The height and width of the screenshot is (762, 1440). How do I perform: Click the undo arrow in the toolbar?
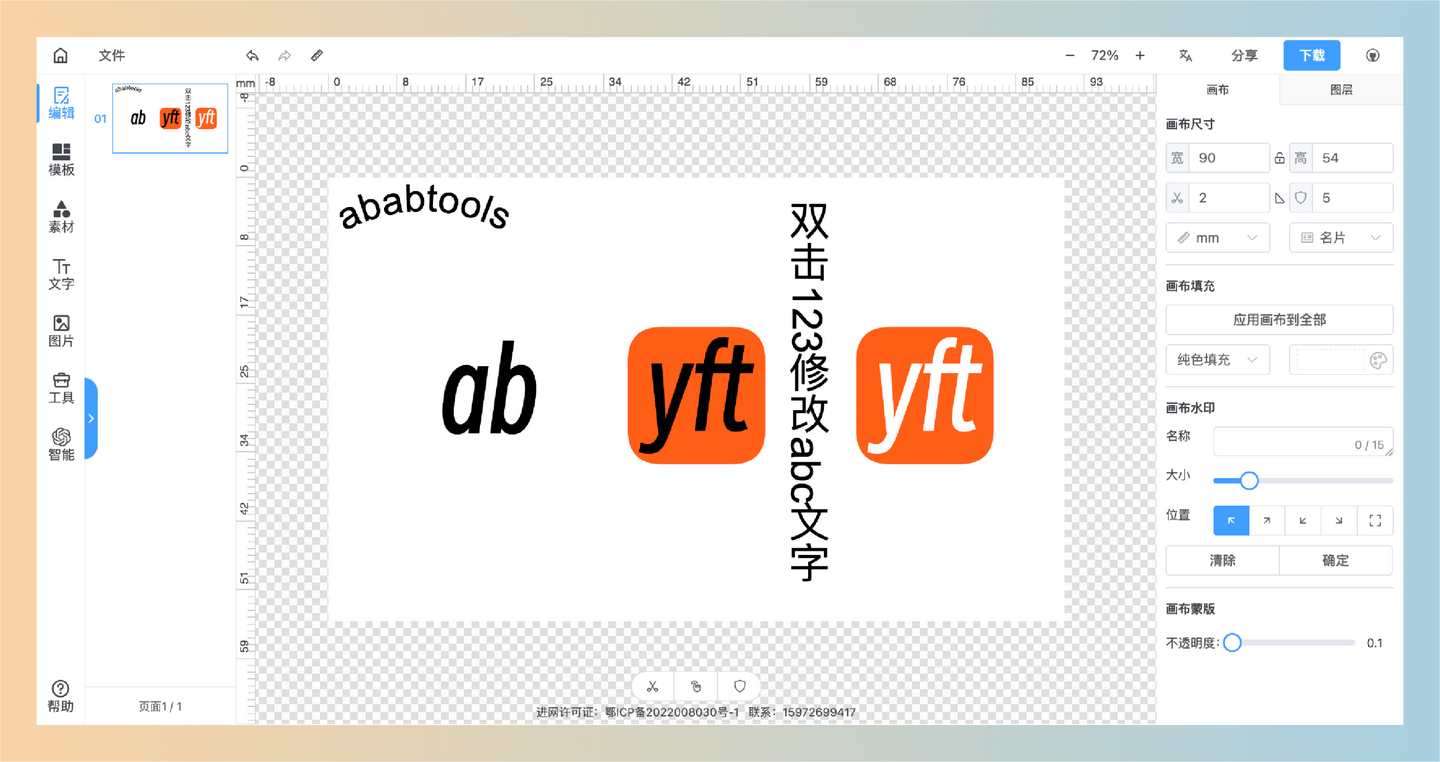(252, 55)
